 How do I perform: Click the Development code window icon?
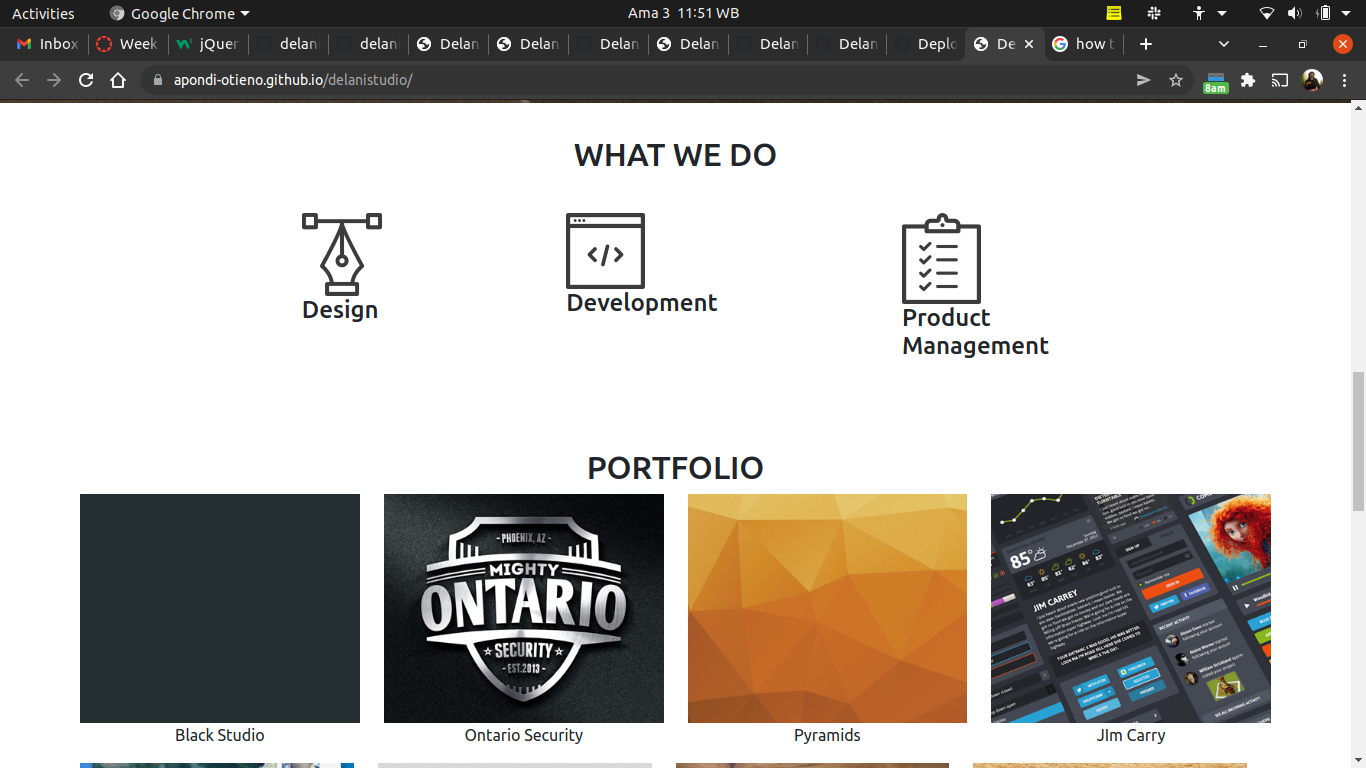605,251
